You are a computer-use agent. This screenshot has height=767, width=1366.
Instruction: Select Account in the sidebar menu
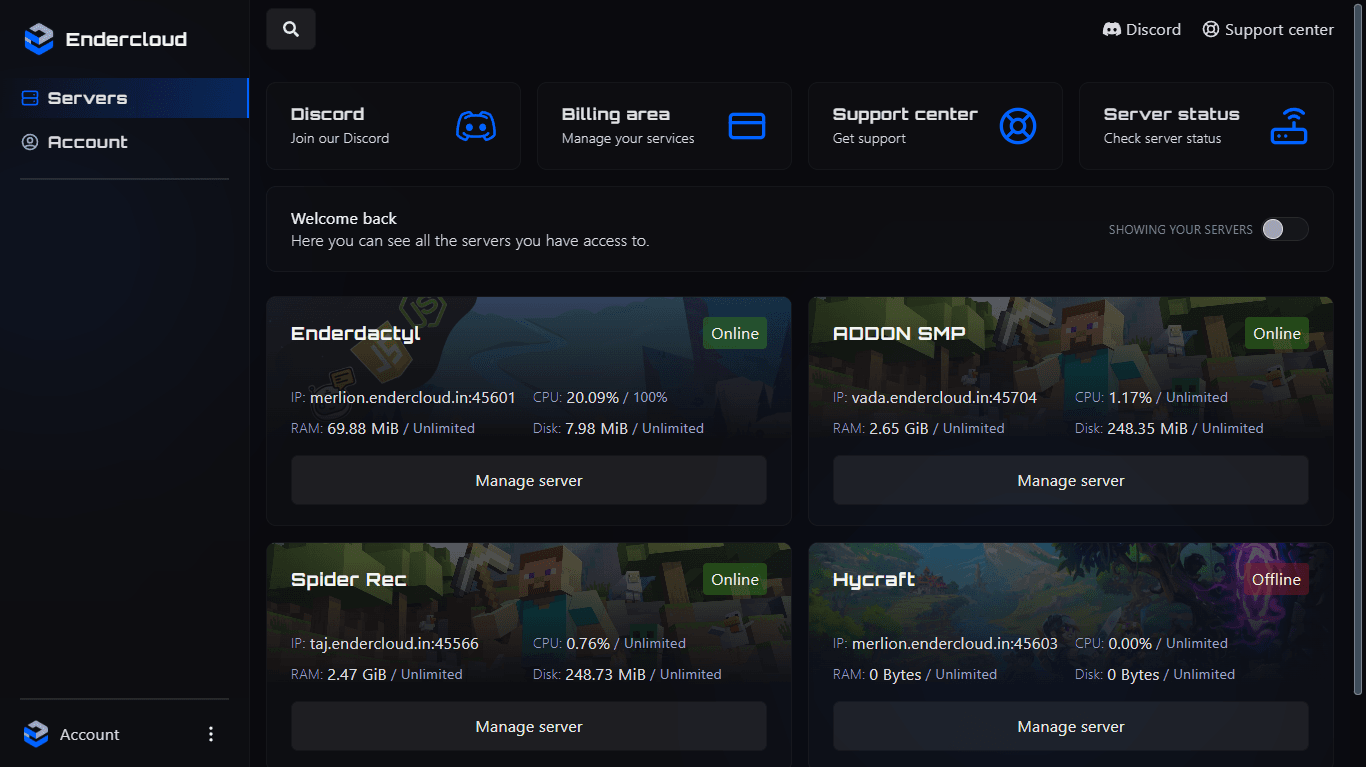[x=124, y=142]
